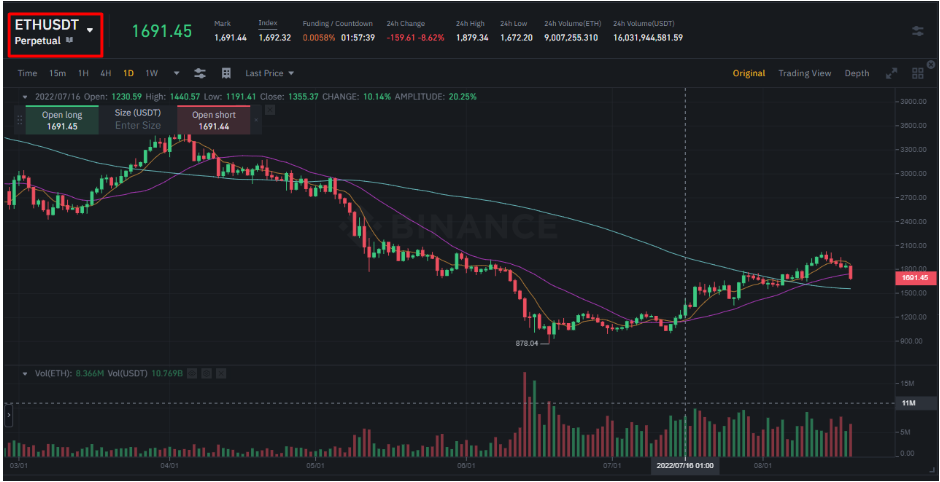The height and width of the screenshot is (482, 940).
Task: Open the multi-chart grid layout icon
Action: [x=917, y=73]
